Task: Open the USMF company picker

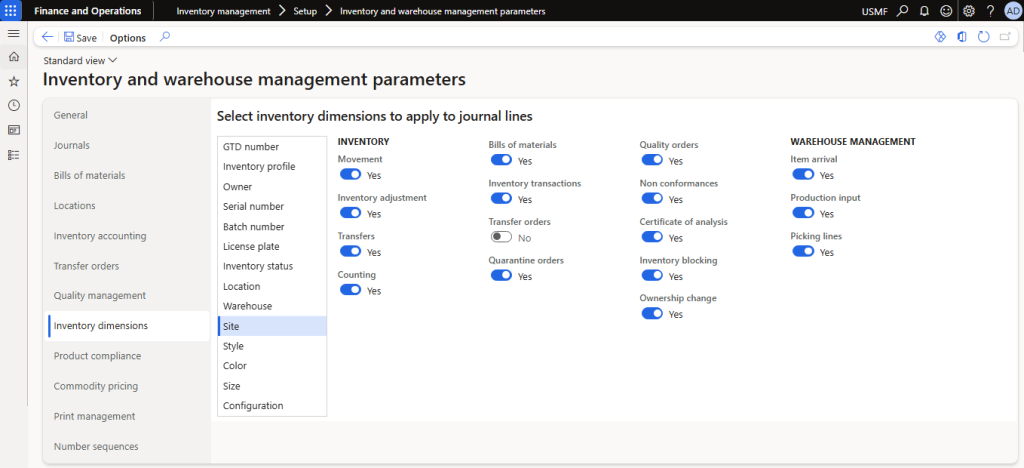Action: point(872,11)
